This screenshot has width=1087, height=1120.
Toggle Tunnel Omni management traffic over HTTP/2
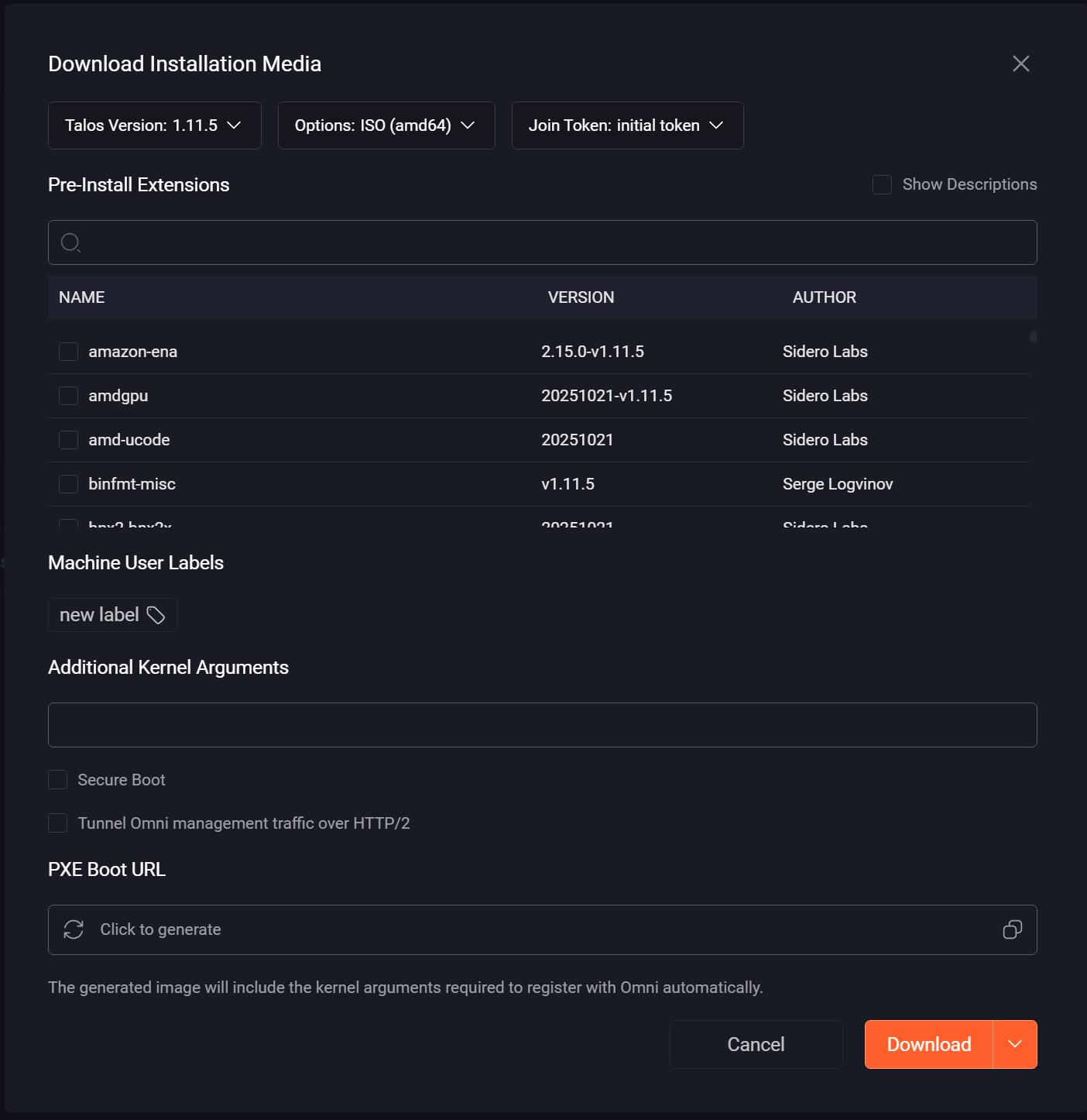58,823
